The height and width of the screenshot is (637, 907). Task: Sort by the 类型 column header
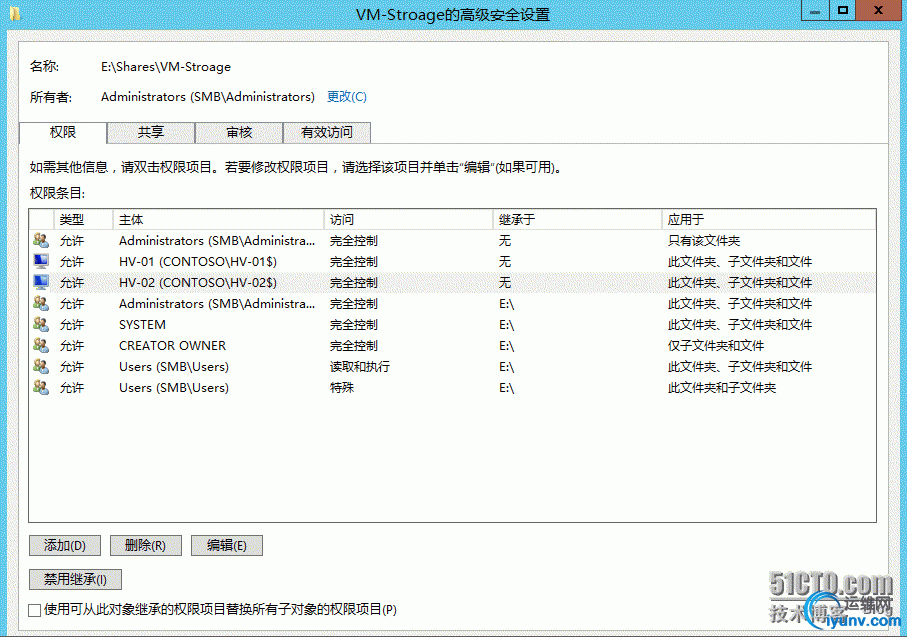(x=84, y=219)
